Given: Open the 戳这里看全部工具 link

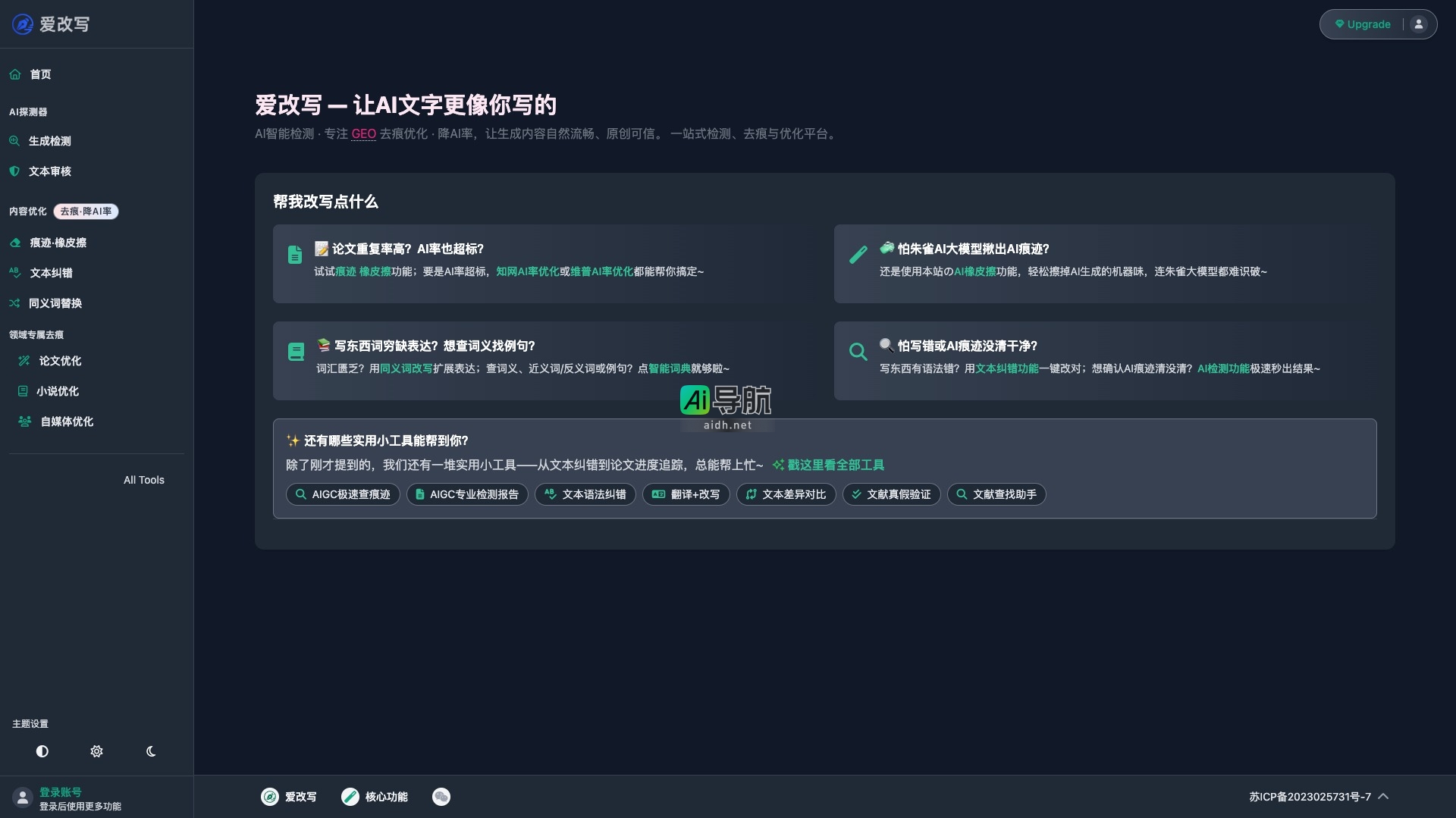Looking at the screenshot, I should 835,465.
